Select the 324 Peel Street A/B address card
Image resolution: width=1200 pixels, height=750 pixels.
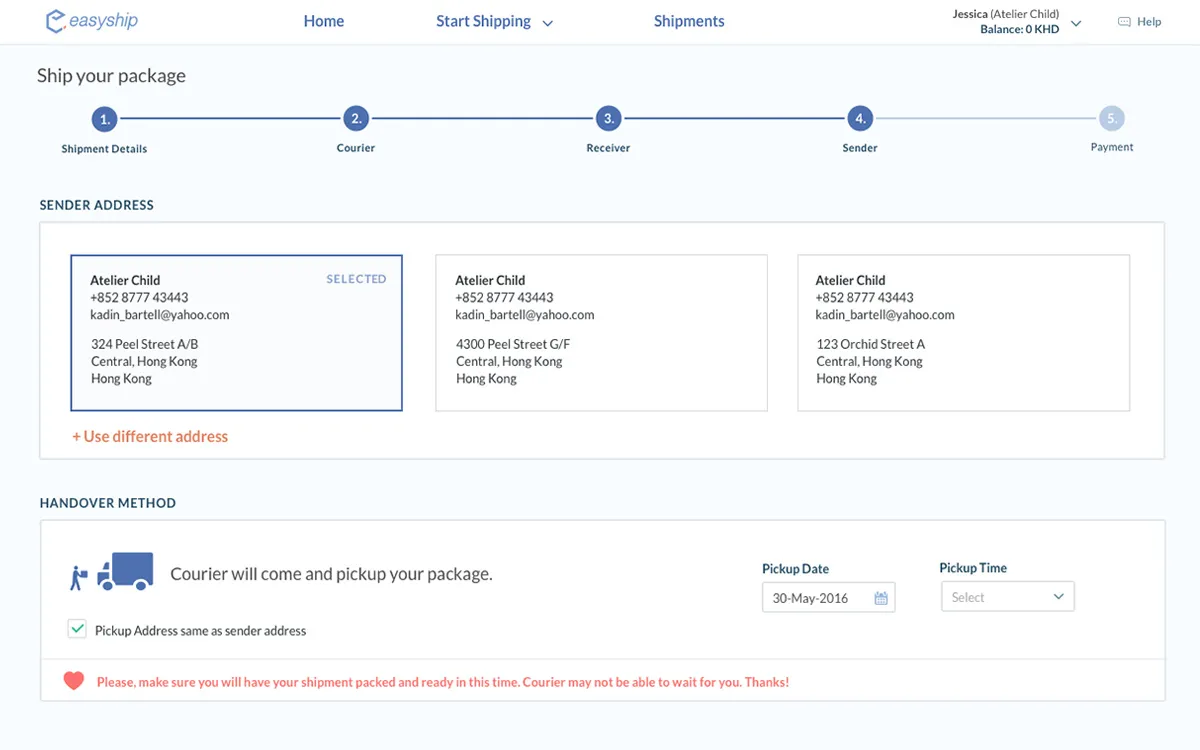pos(236,333)
